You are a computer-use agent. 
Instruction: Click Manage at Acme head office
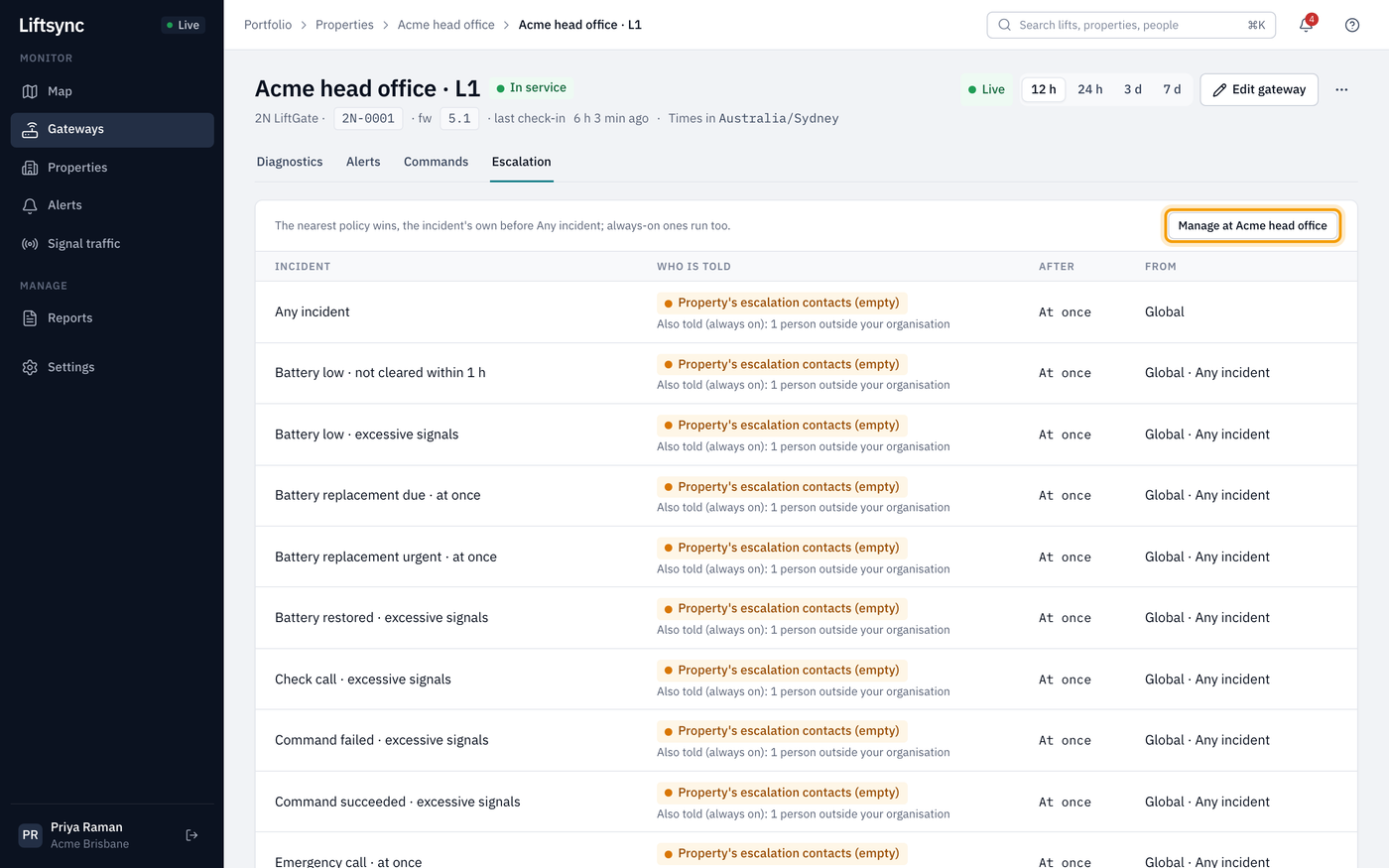(x=1252, y=225)
